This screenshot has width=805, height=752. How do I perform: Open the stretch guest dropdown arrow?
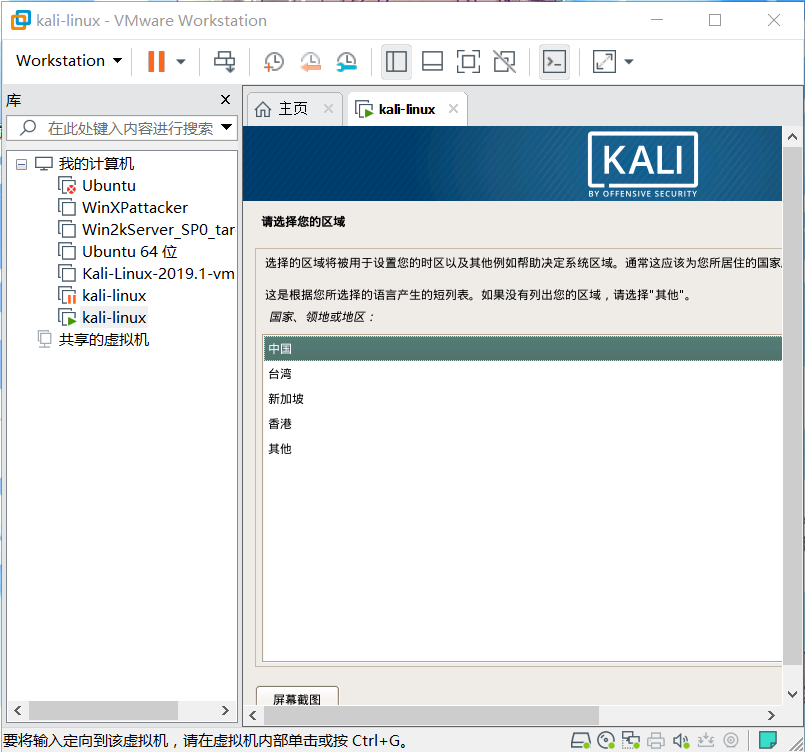point(629,62)
